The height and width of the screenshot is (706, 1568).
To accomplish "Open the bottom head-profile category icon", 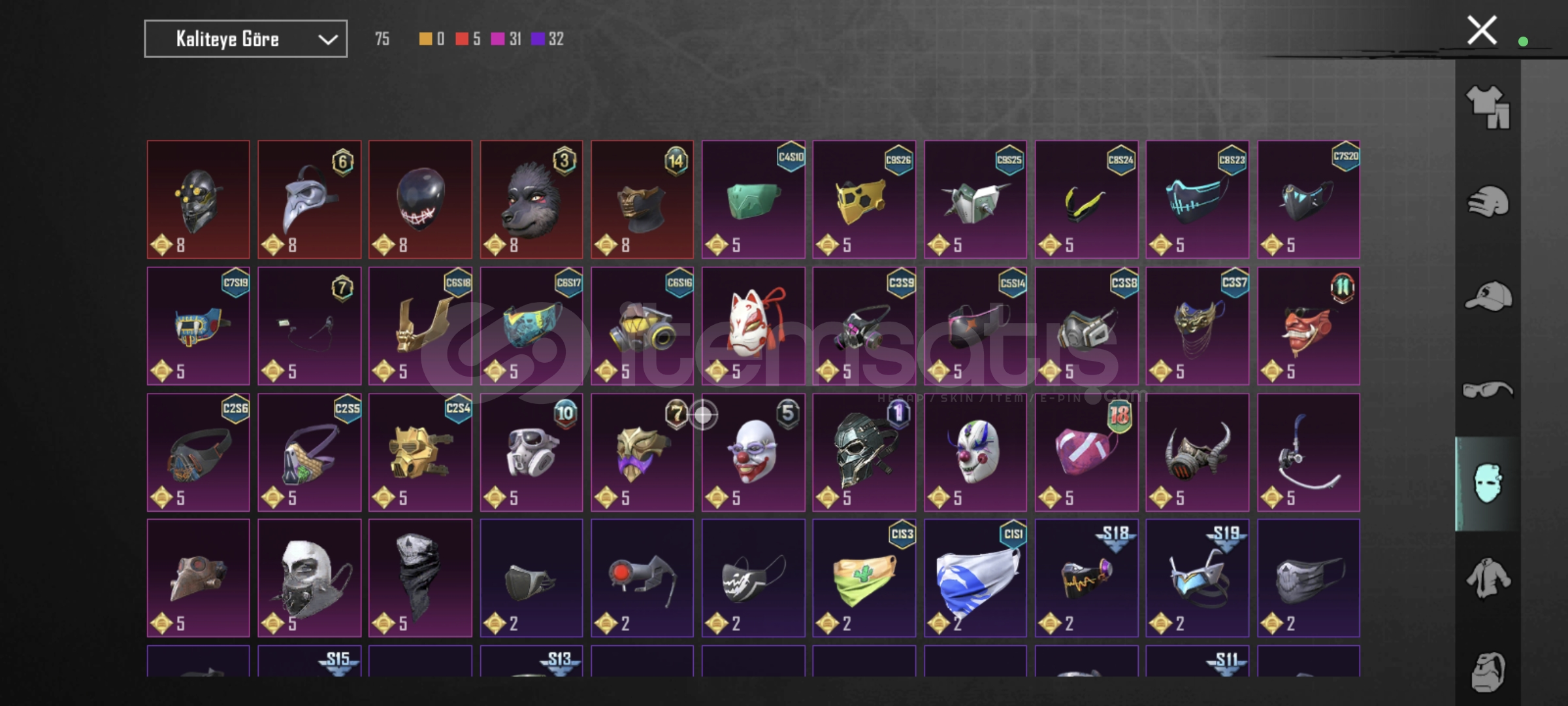I will pos(1488,671).
